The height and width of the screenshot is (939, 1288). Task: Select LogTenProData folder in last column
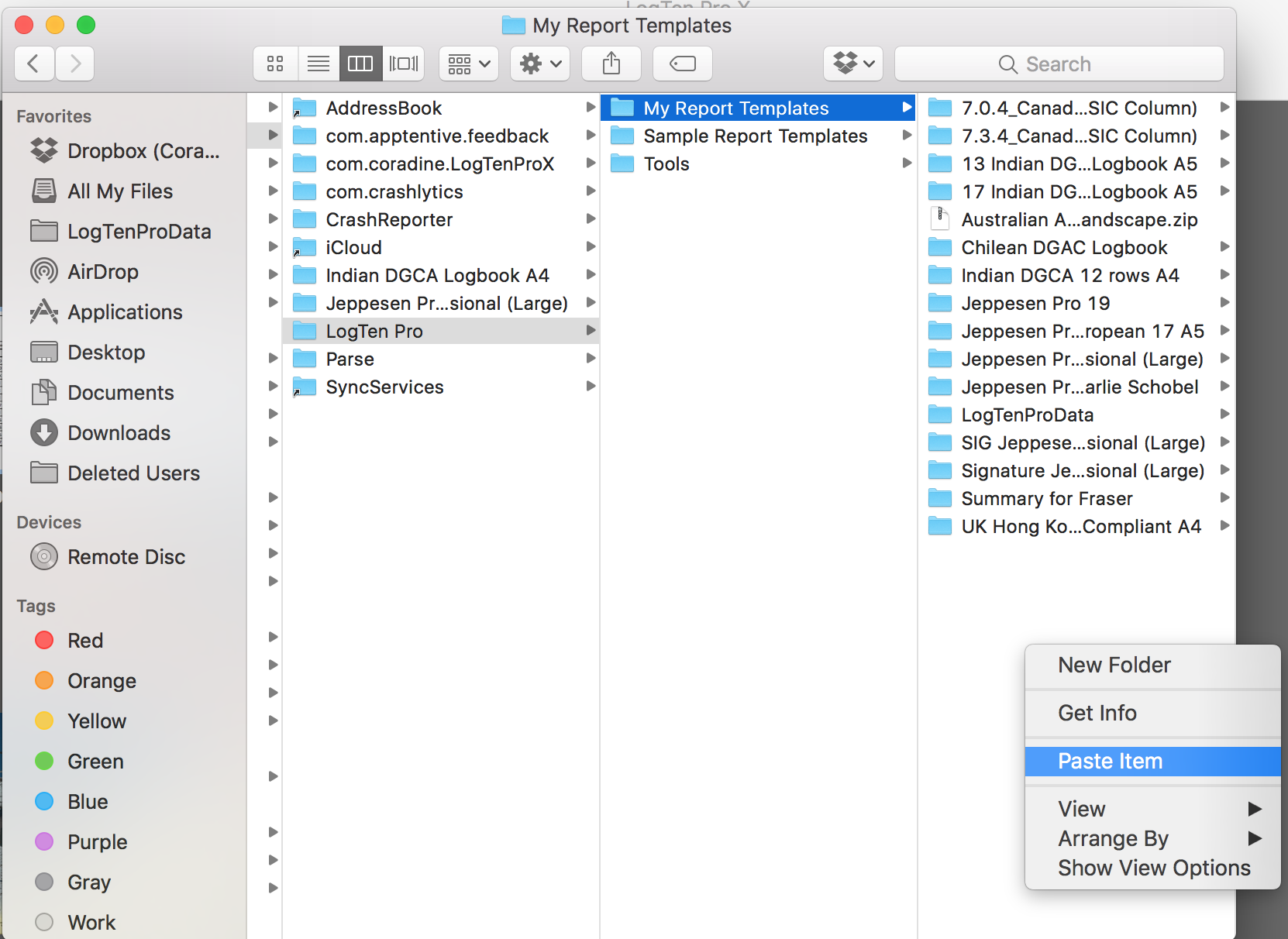point(1076,414)
